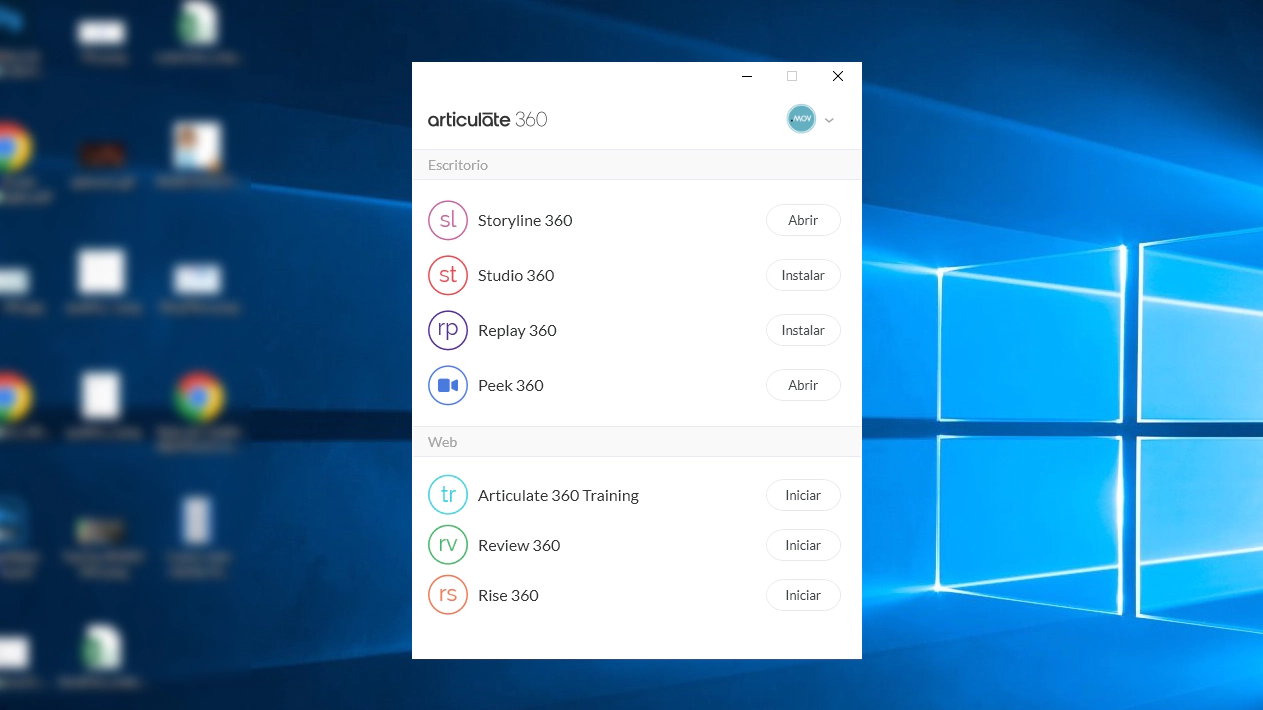Launch Rise 360 with its Iniciar button
Screen dimensions: 1263x710
pos(803,595)
